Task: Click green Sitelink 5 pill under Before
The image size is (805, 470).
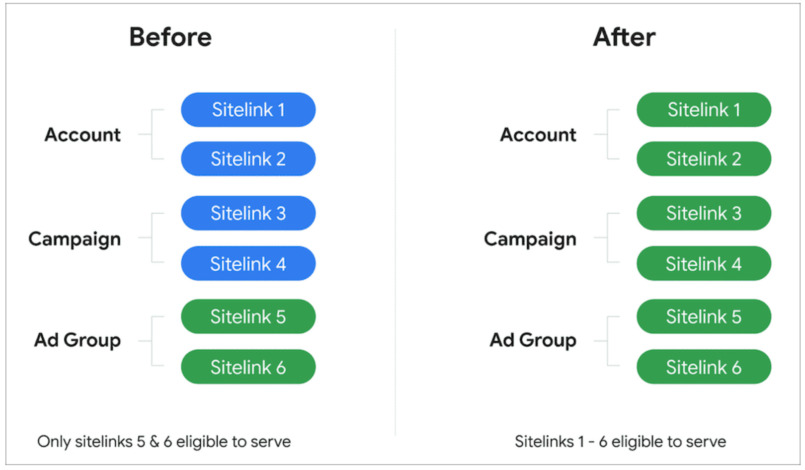Action: tap(248, 317)
